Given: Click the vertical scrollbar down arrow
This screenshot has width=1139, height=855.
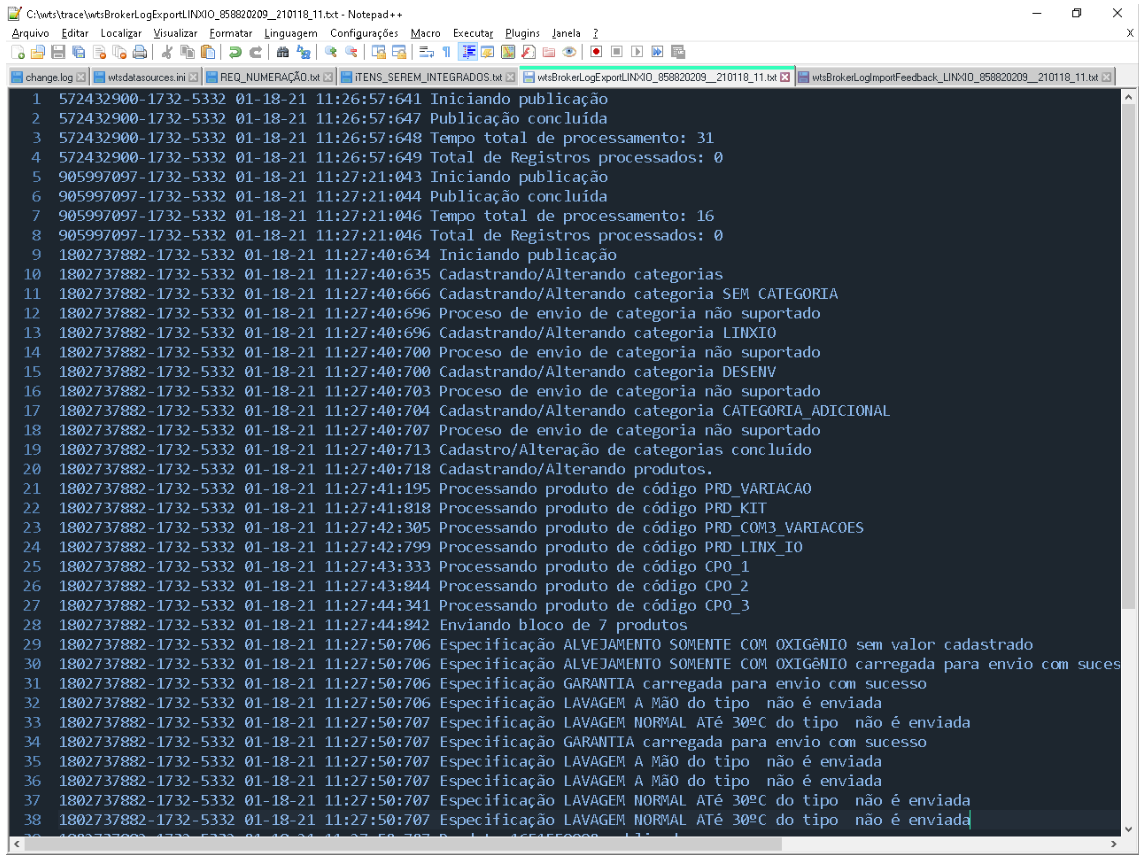Looking at the screenshot, I should pyautogui.click(x=1128, y=829).
